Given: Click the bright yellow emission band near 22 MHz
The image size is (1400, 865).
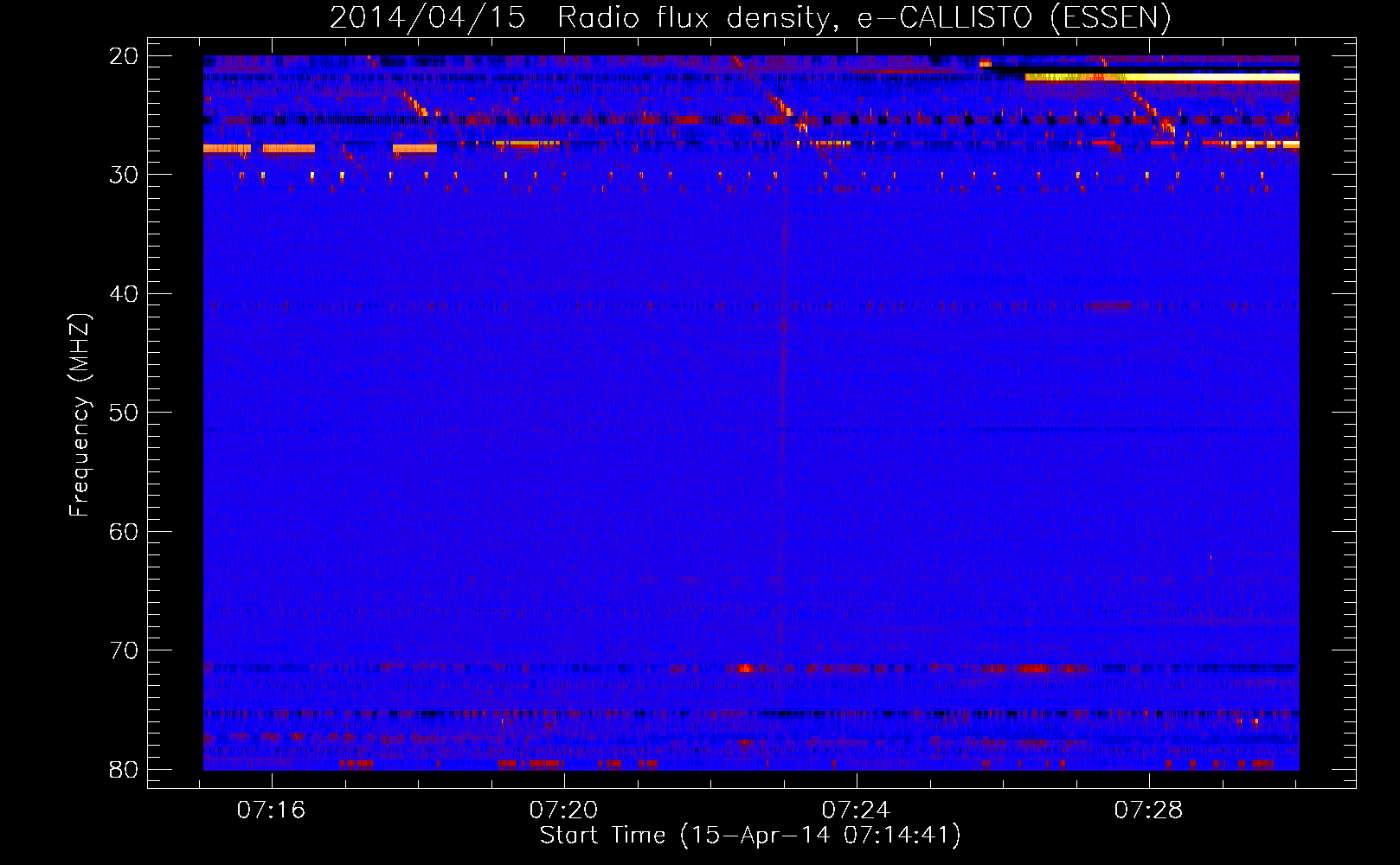Looking at the screenshot, I should coord(1162,77).
